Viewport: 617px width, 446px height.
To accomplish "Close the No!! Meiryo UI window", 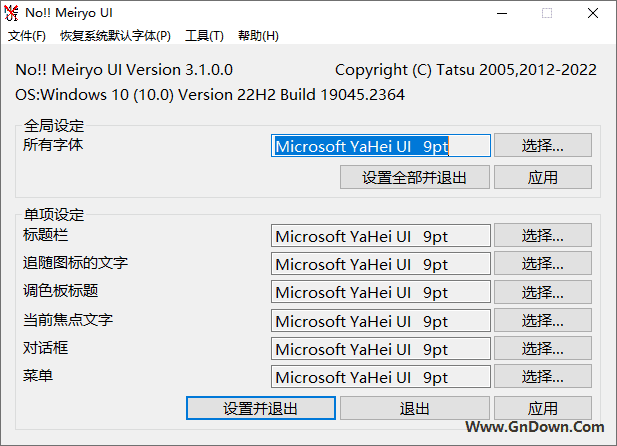I will [593, 13].
